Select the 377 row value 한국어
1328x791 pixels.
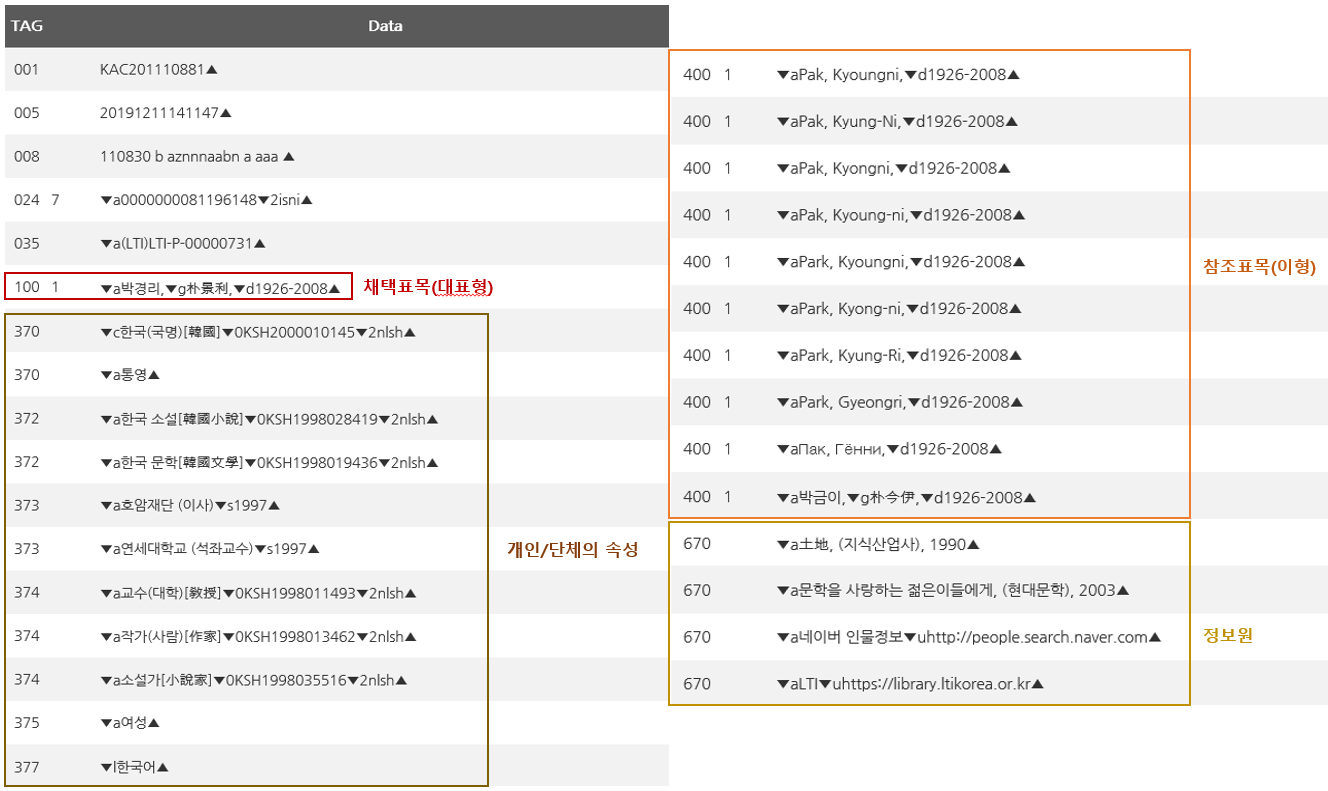(x=135, y=767)
